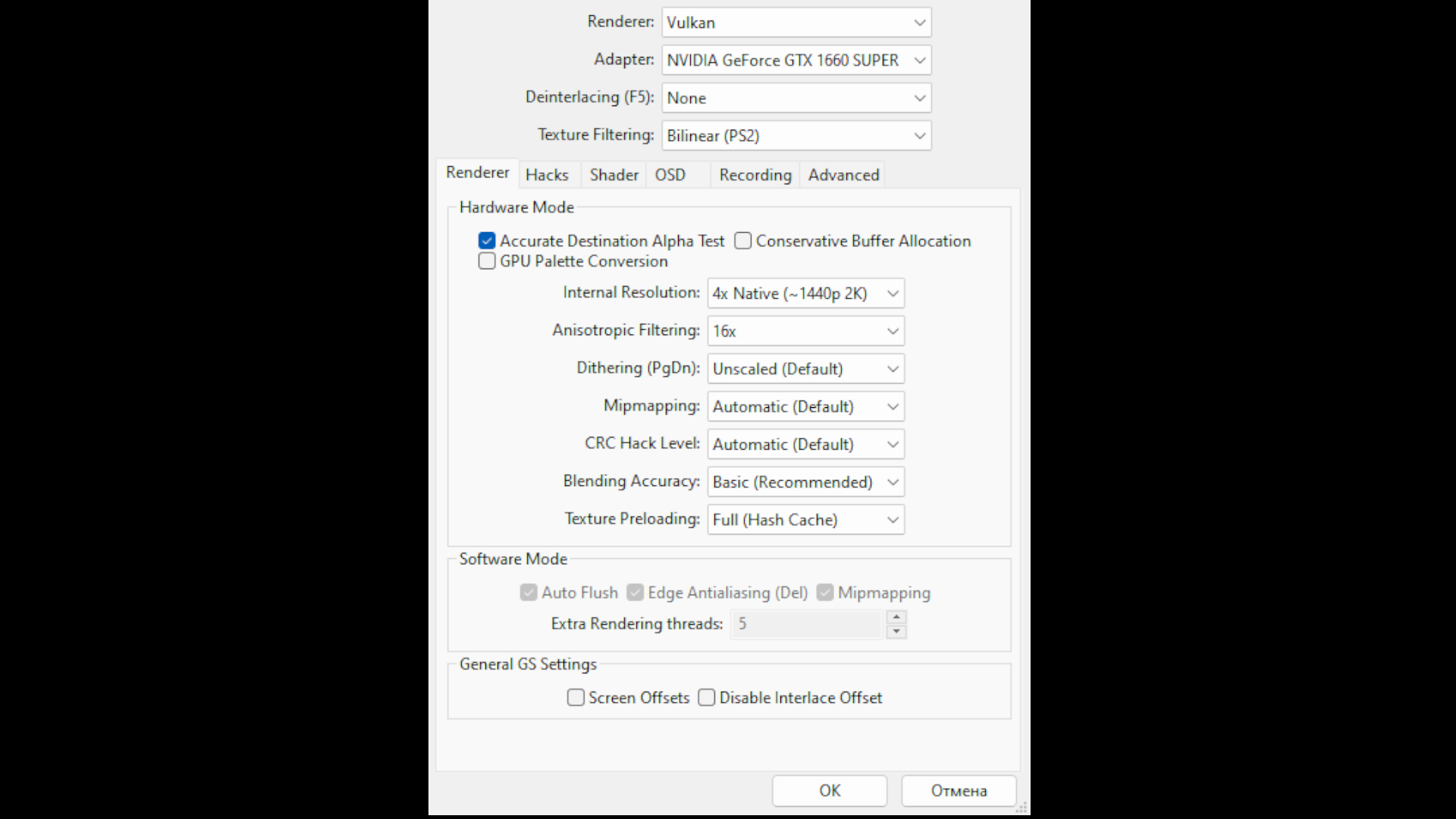Open the Blending Accuracy dropdown
This screenshot has height=819, width=1456.
click(805, 482)
